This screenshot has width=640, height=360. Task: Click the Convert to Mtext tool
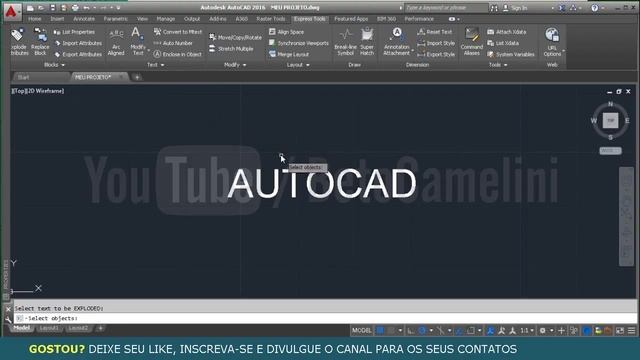178,32
